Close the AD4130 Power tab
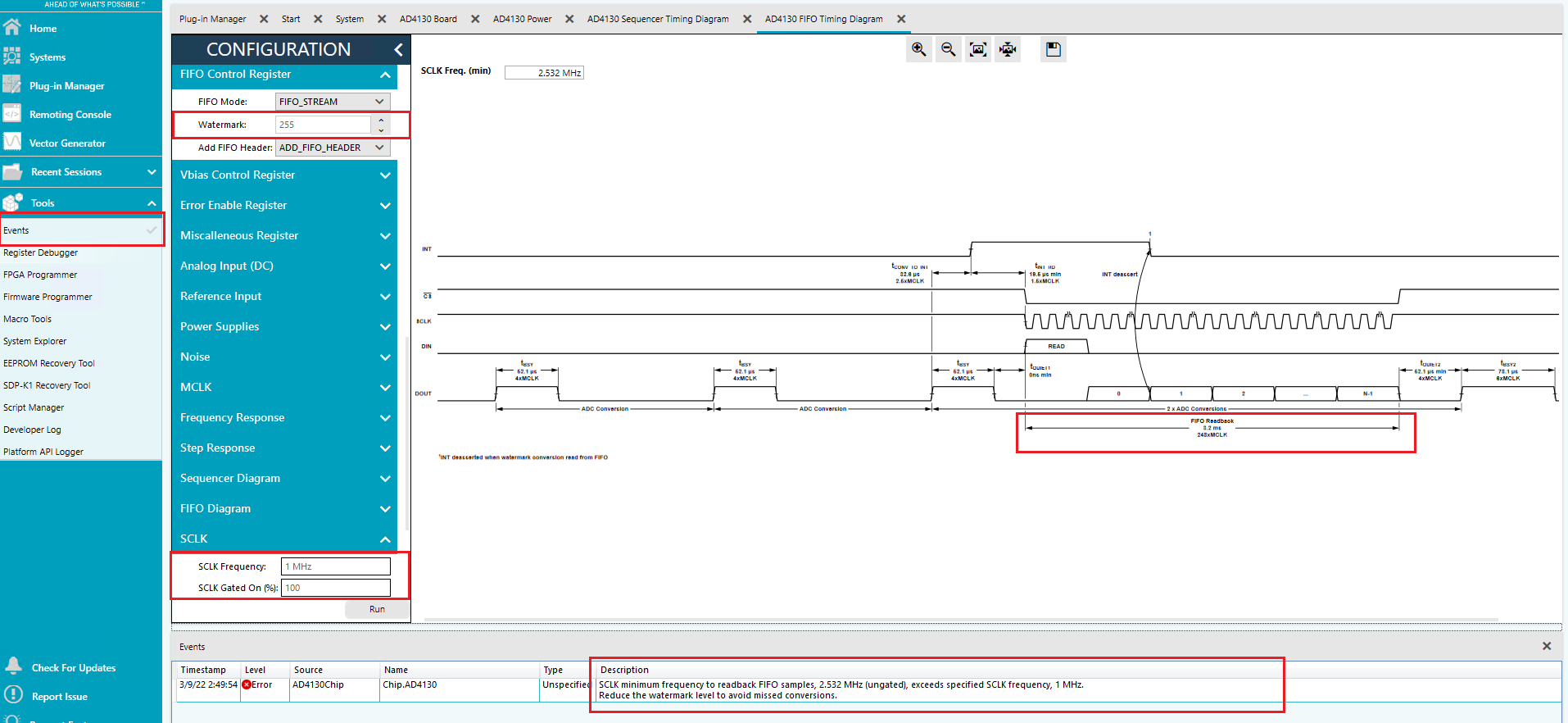 point(569,19)
